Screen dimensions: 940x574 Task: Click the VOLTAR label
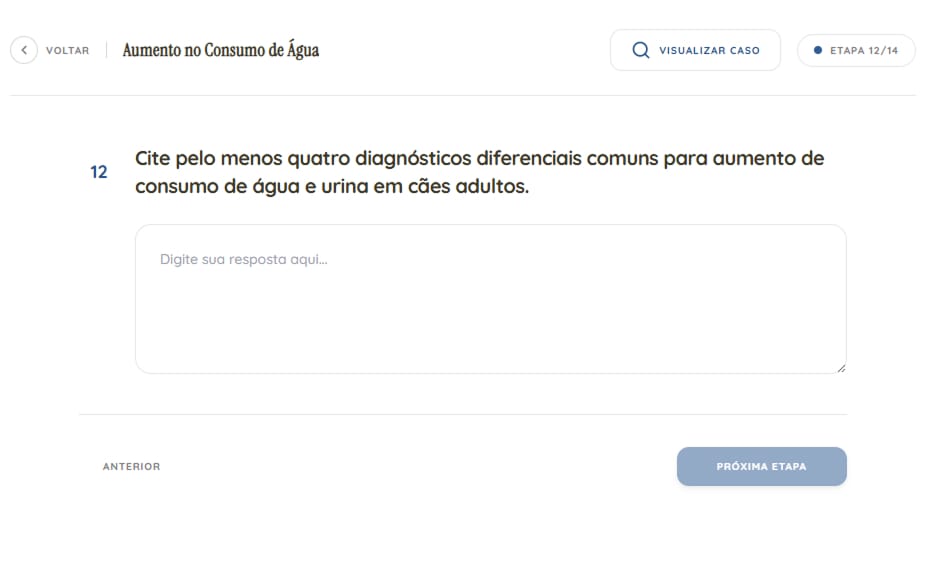point(67,50)
